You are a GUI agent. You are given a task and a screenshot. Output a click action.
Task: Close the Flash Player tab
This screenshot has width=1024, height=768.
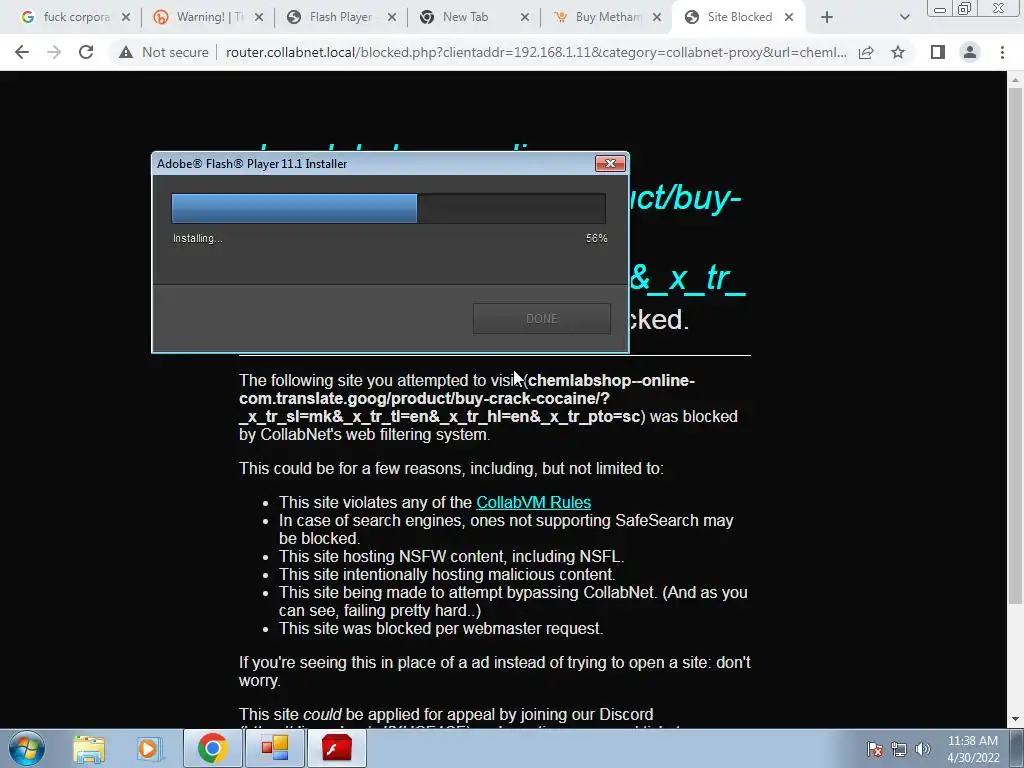pyautogui.click(x=392, y=18)
